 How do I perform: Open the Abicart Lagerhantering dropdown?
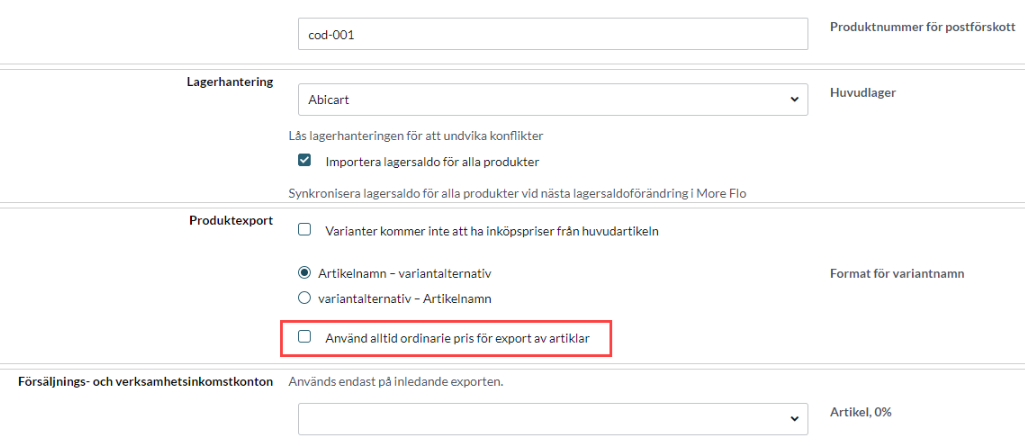click(552, 99)
